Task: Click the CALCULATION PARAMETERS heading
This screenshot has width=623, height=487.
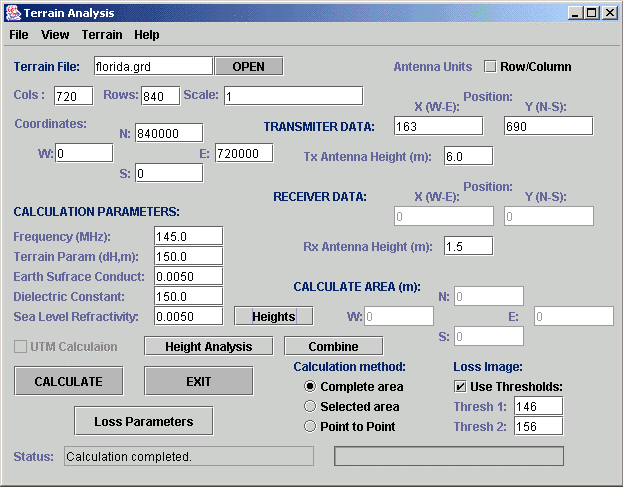Action: coord(97,211)
